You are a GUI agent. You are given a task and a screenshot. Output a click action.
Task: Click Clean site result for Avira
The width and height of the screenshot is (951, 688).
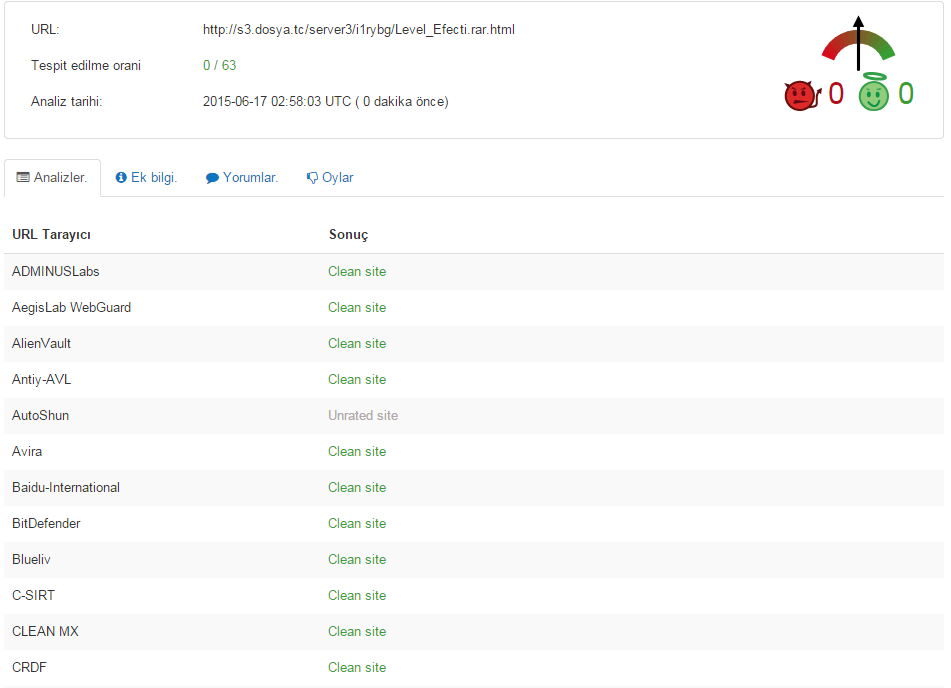click(x=357, y=451)
